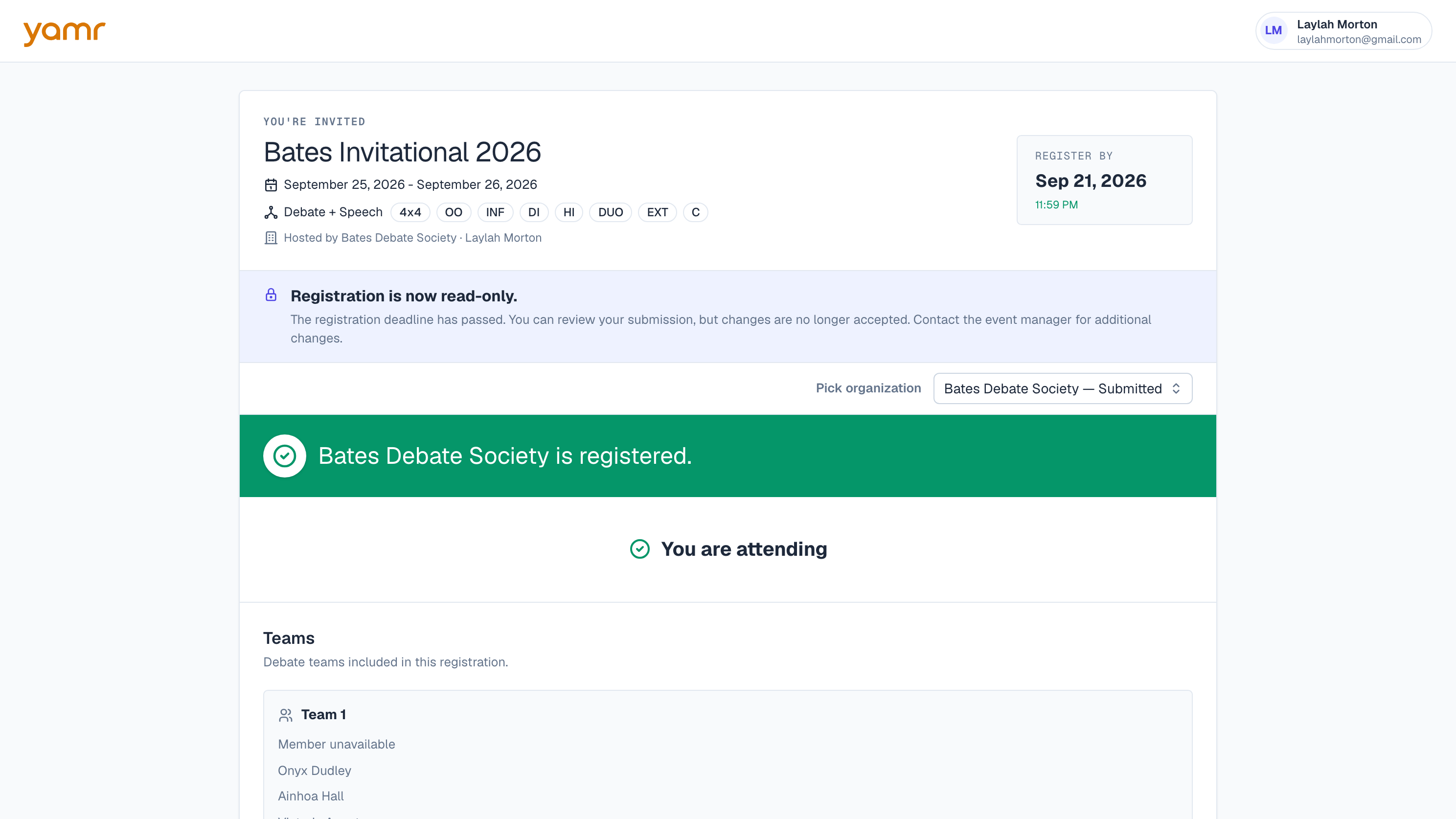1456x819 pixels.
Task: Click Ainhoa Hall team member
Action: click(x=311, y=796)
